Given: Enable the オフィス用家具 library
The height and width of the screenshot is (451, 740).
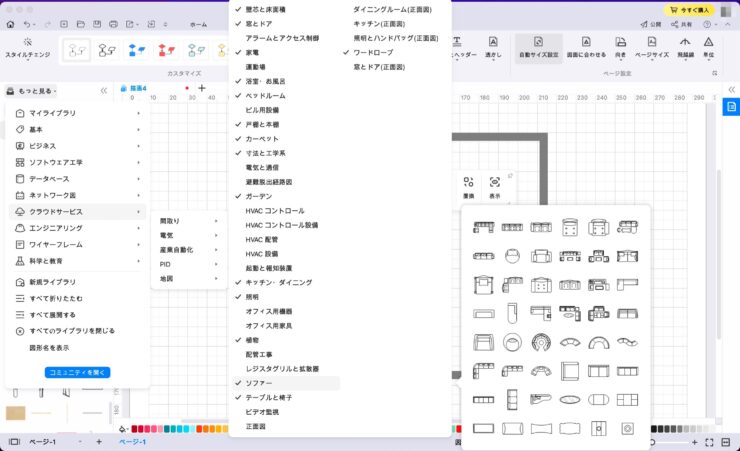Looking at the screenshot, I should (268, 326).
